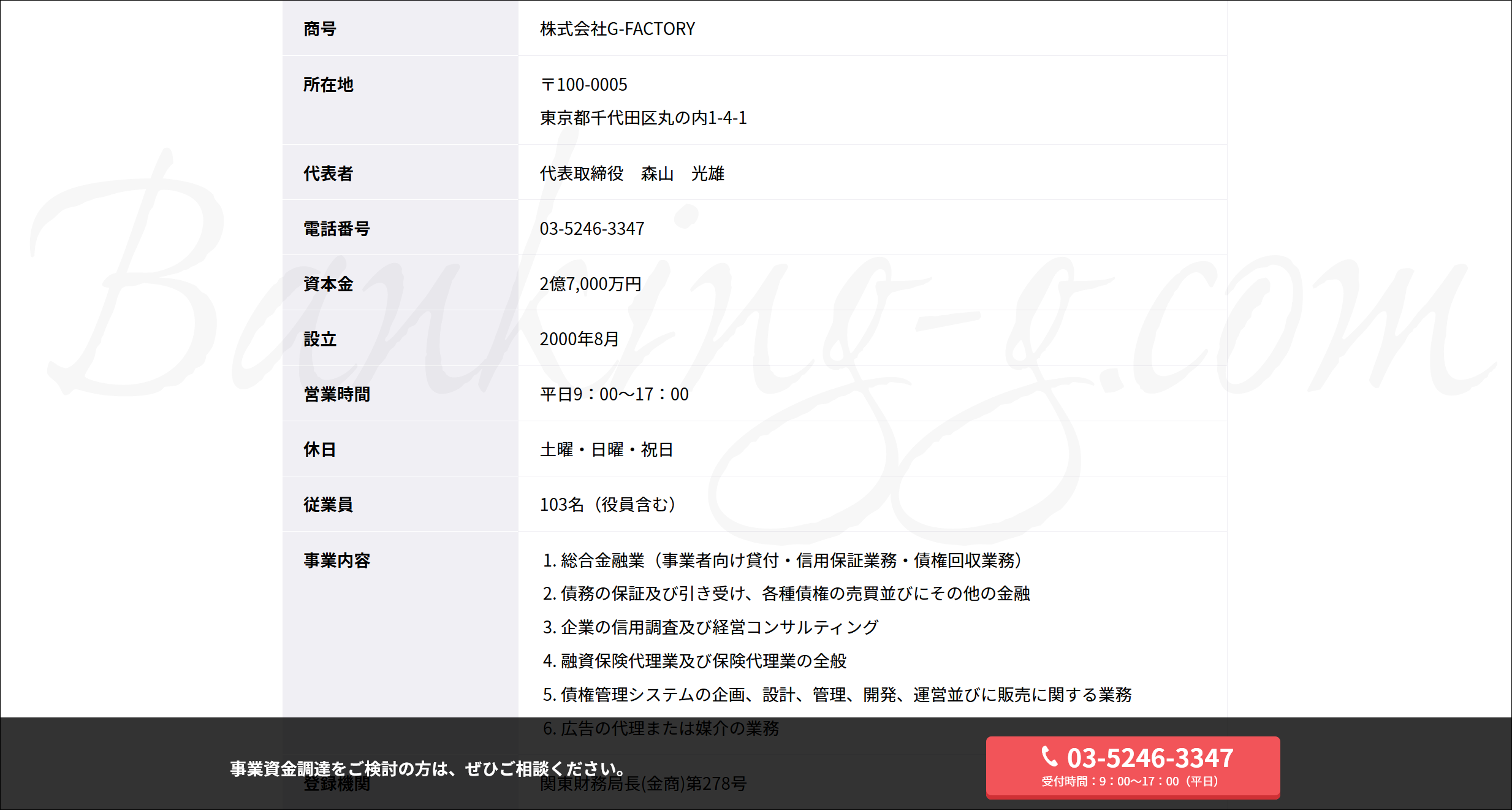Click the 営業時間 row header
Screen dimensions: 1512x810
coord(400,394)
